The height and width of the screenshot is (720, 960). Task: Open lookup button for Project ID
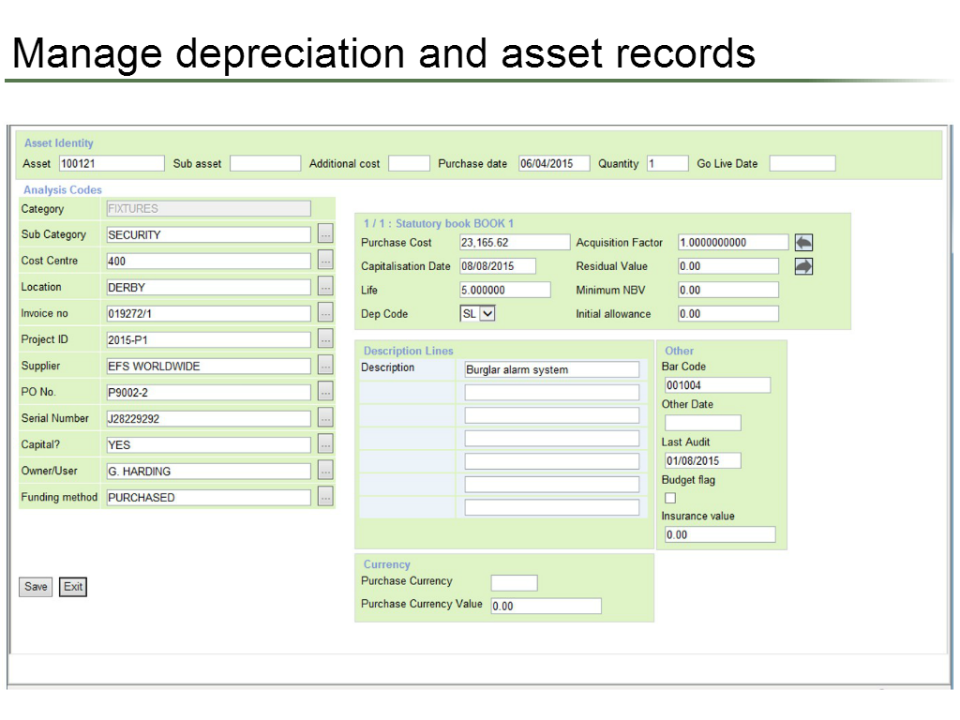click(x=325, y=339)
